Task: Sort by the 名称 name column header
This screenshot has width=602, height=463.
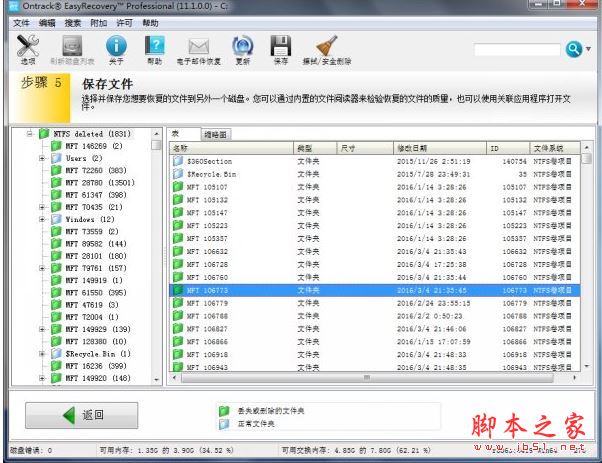Action: (232, 148)
